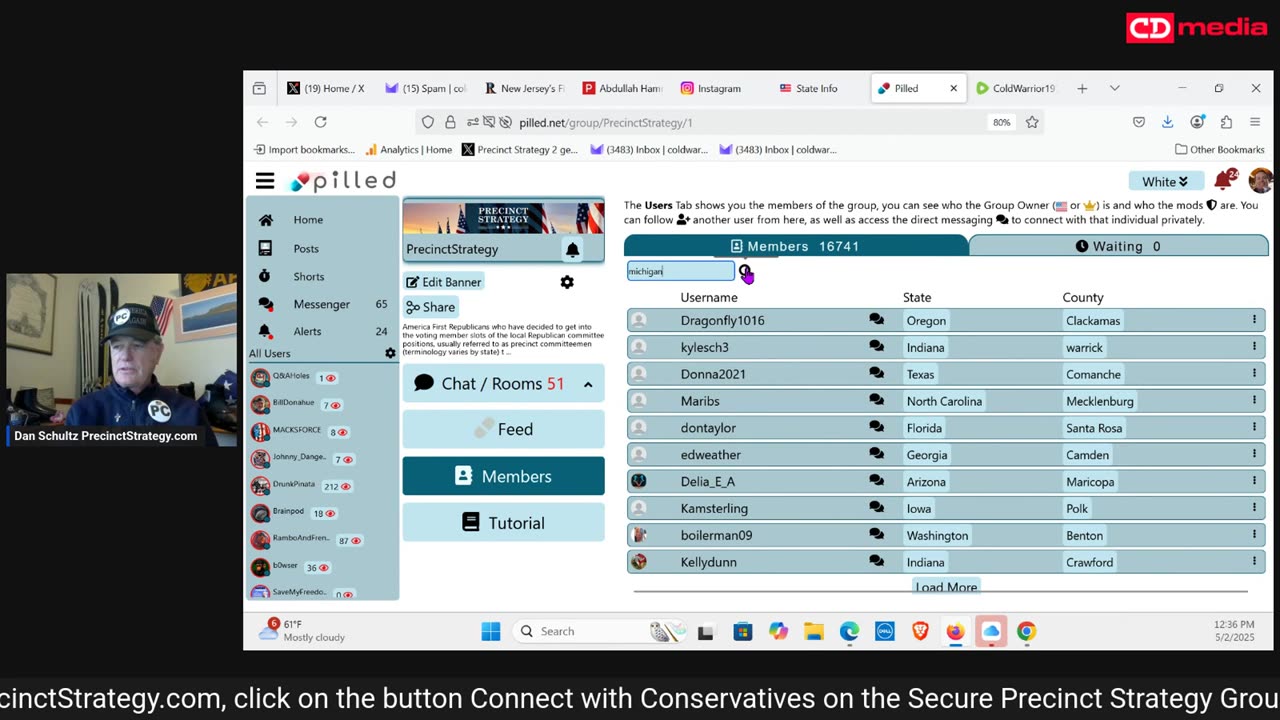The image size is (1280, 720).
Task: Click the All Users gear icon
Action: (390, 354)
